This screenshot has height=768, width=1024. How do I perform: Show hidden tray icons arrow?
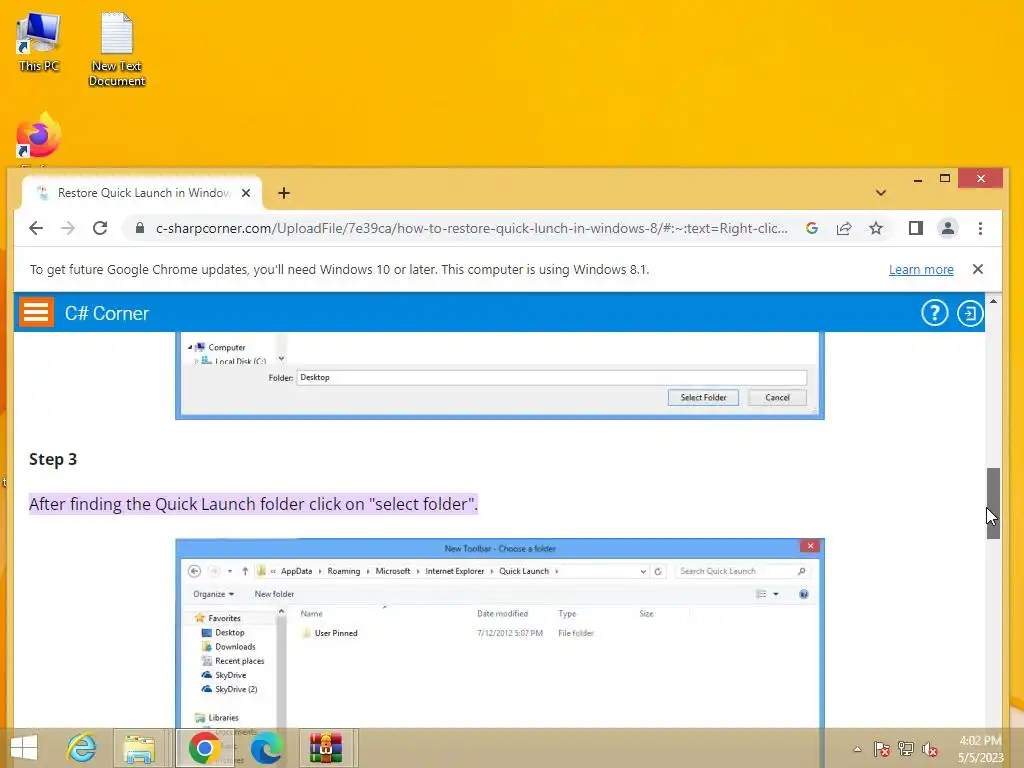tap(857, 749)
